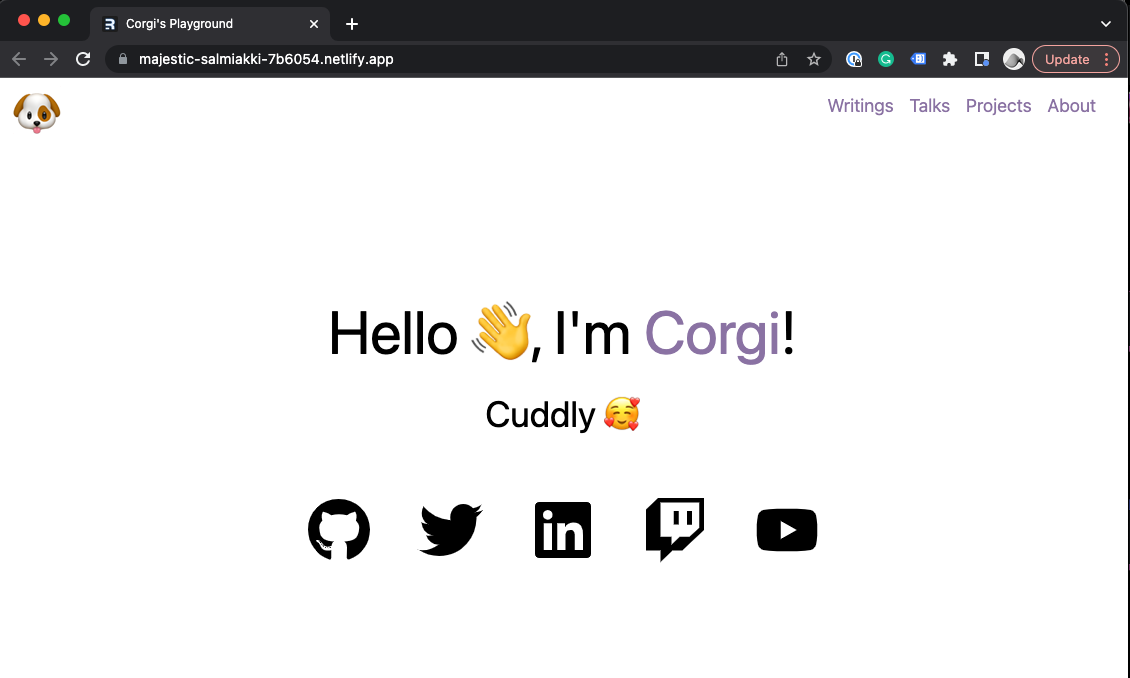Open Chrome's three-dot menu
Image resolution: width=1130 pixels, height=678 pixels.
(x=1107, y=59)
